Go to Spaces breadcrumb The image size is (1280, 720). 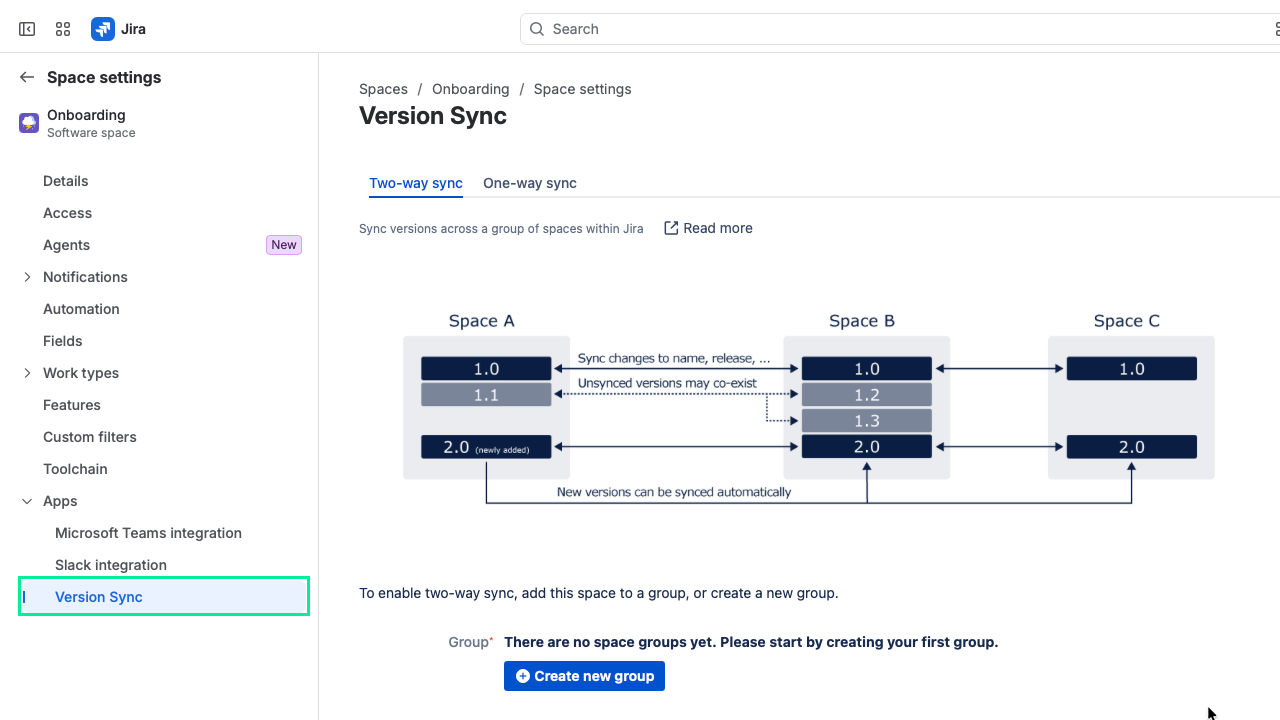(383, 89)
